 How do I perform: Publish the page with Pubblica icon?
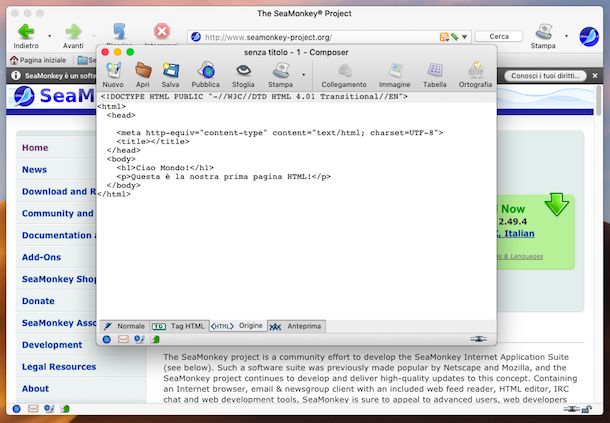click(205, 70)
